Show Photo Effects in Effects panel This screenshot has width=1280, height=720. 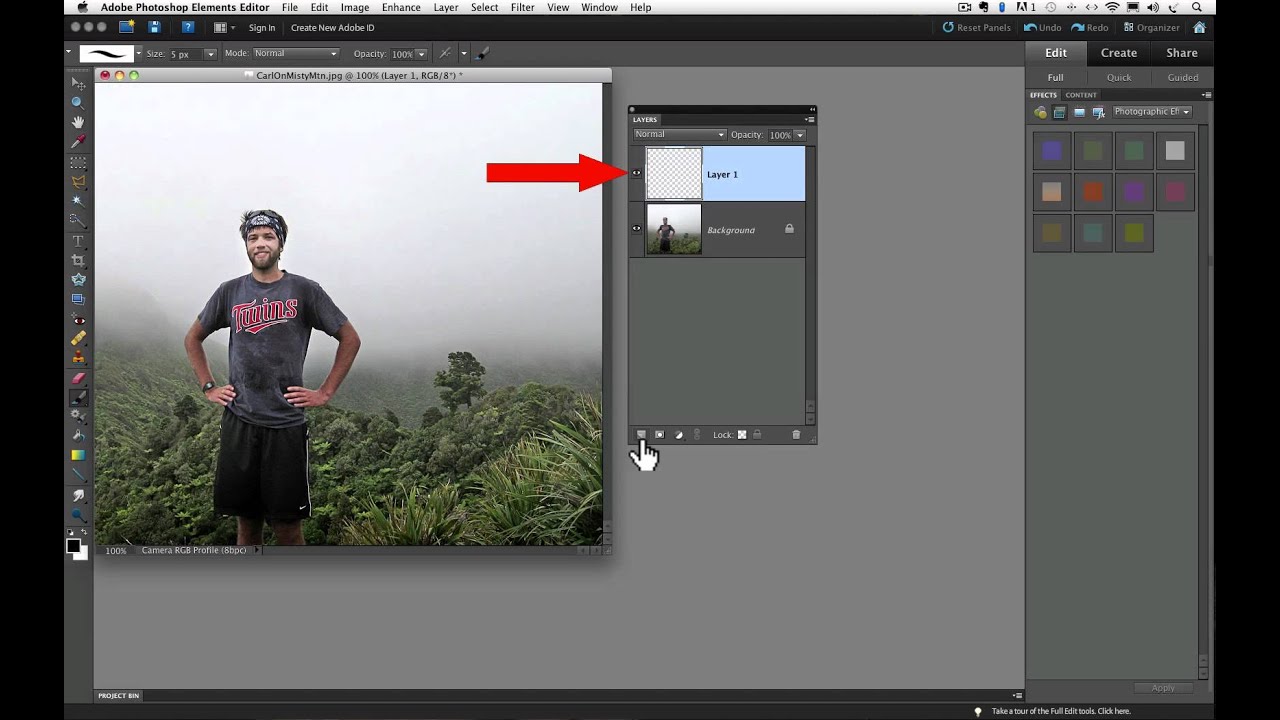(x=1079, y=112)
